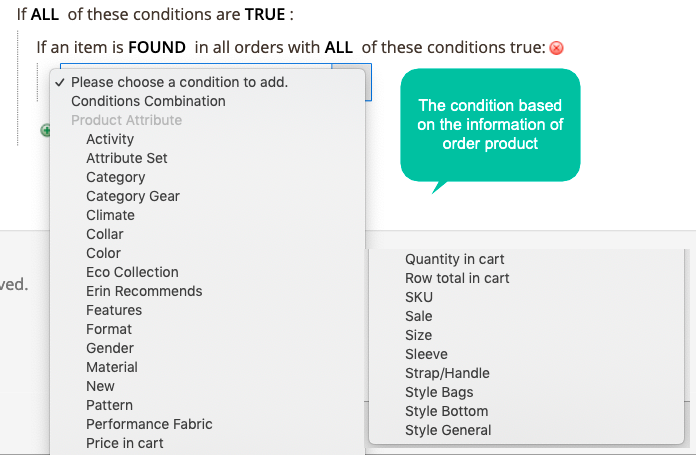The height and width of the screenshot is (455, 696).
Task: Select Row total in cart option
Action: (x=457, y=278)
